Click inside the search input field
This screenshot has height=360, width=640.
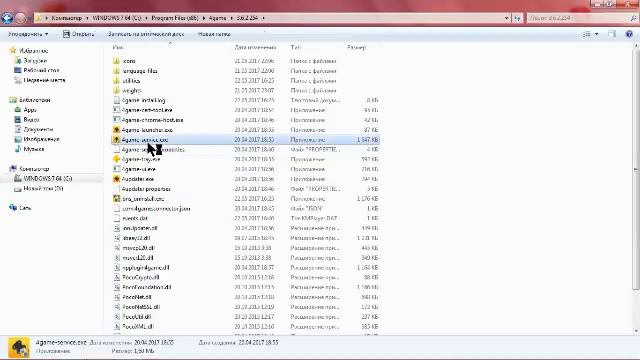[x=578, y=18]
